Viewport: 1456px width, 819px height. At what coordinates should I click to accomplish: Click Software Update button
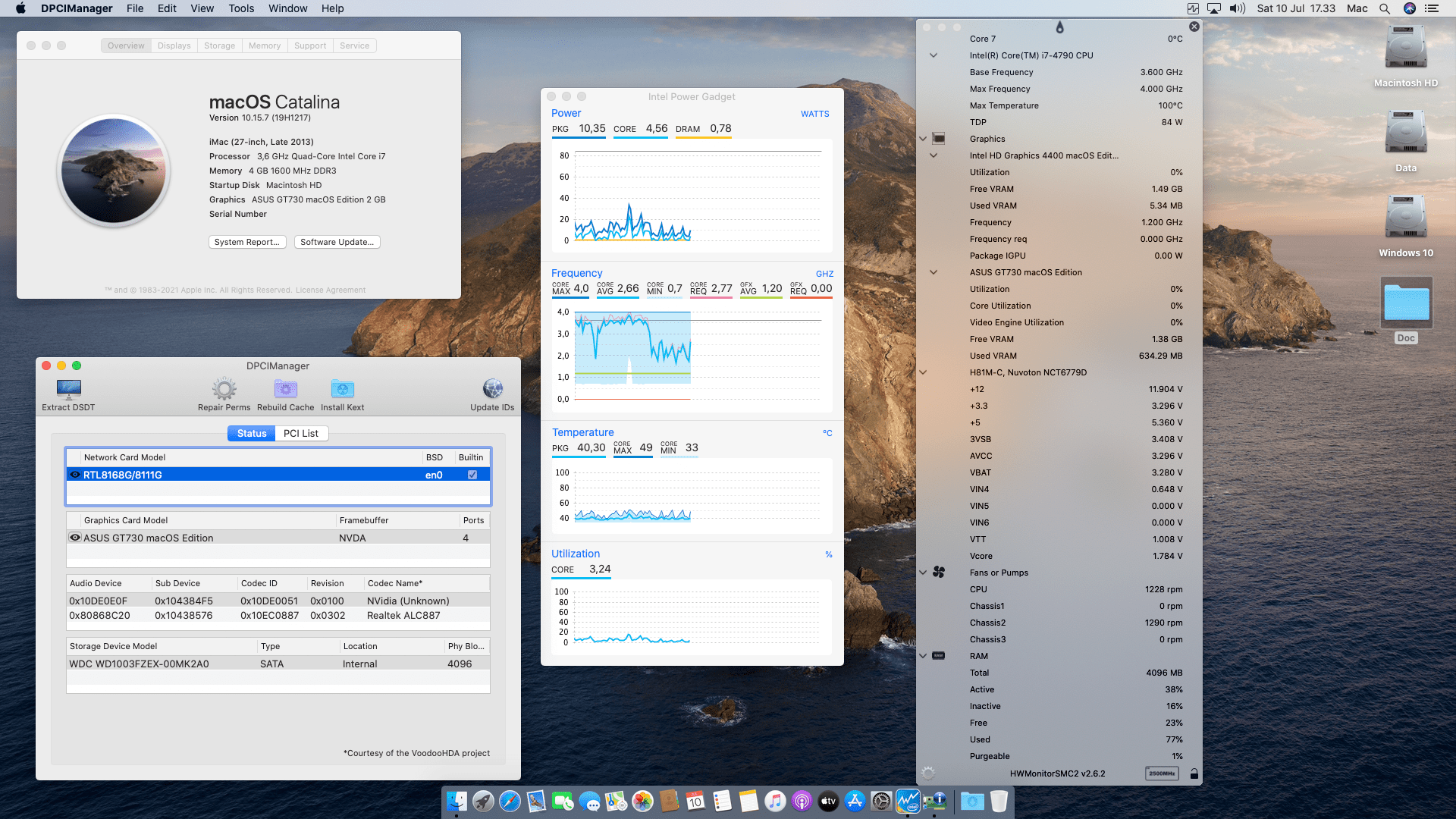coord(337,242)
